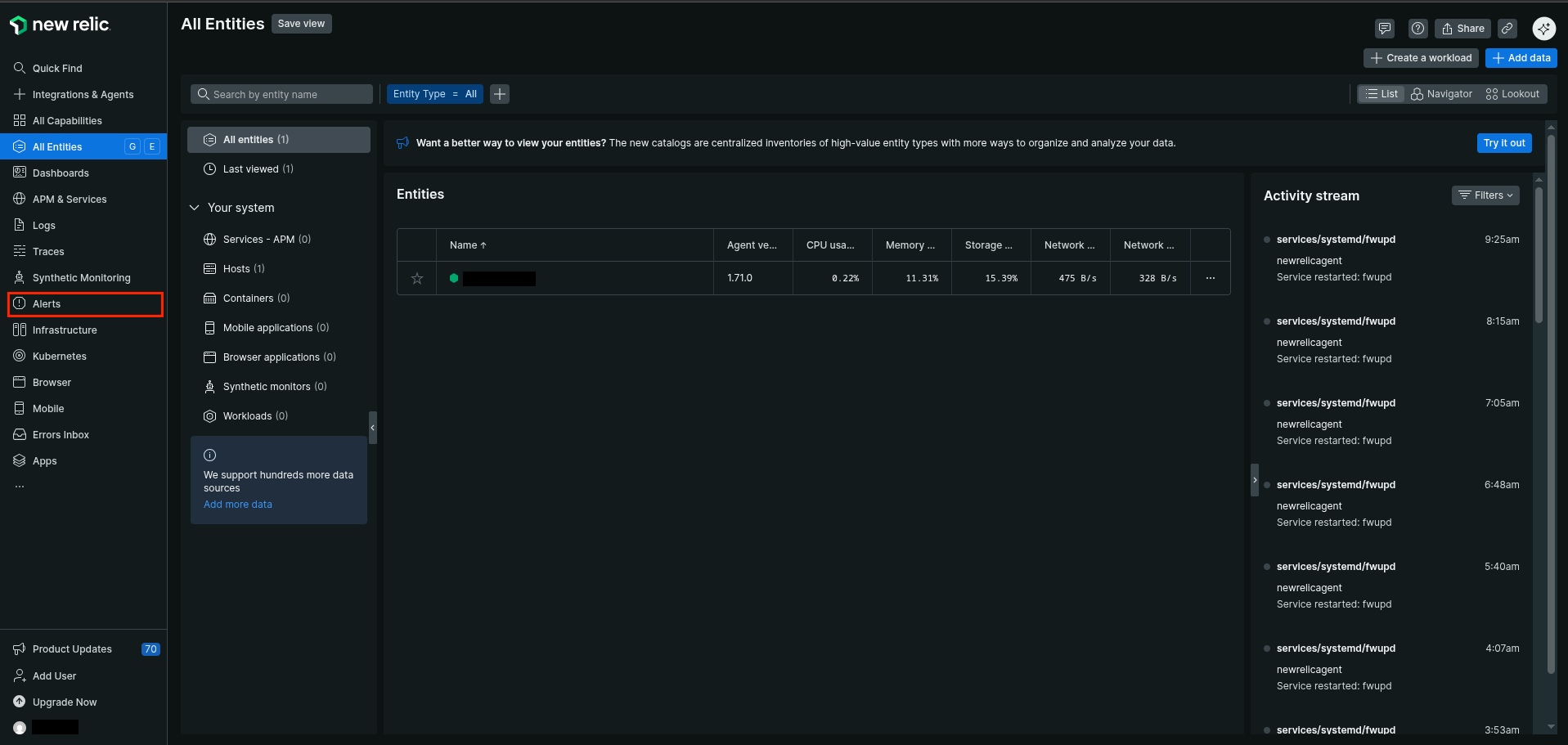Expand more navigation items ellipsis in sidebar
Image resolution: width=1568 pixels, height=745 pixels.
point(20,487)
